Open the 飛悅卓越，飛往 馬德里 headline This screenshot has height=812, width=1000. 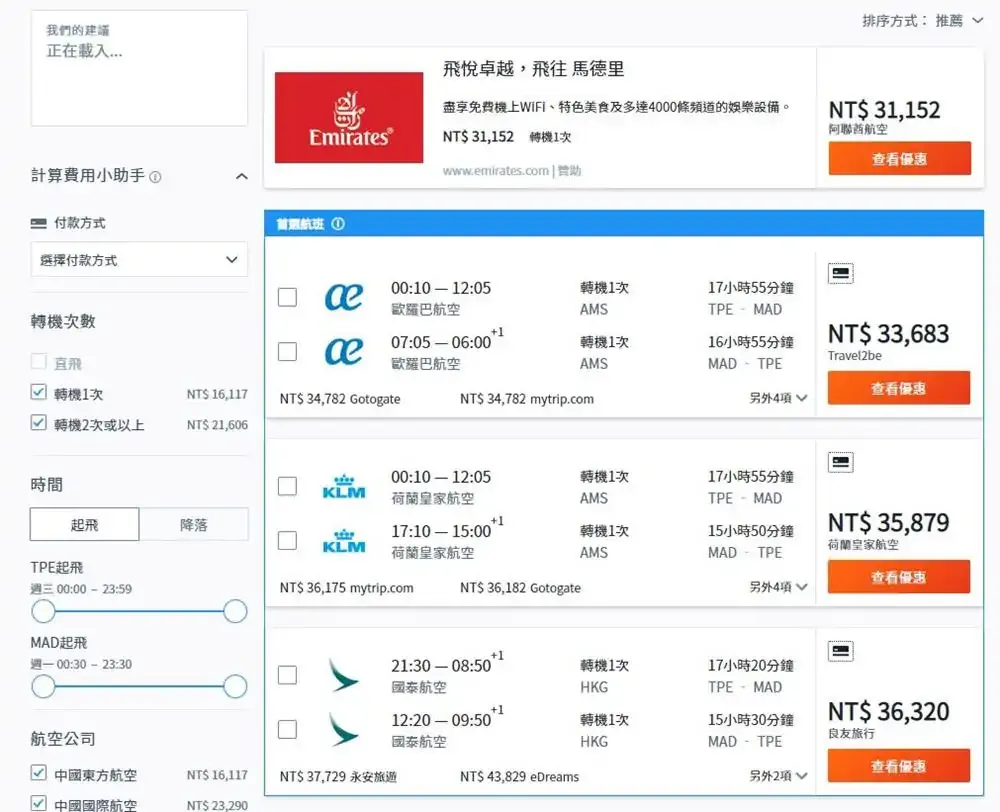click(x=533, y=68)
